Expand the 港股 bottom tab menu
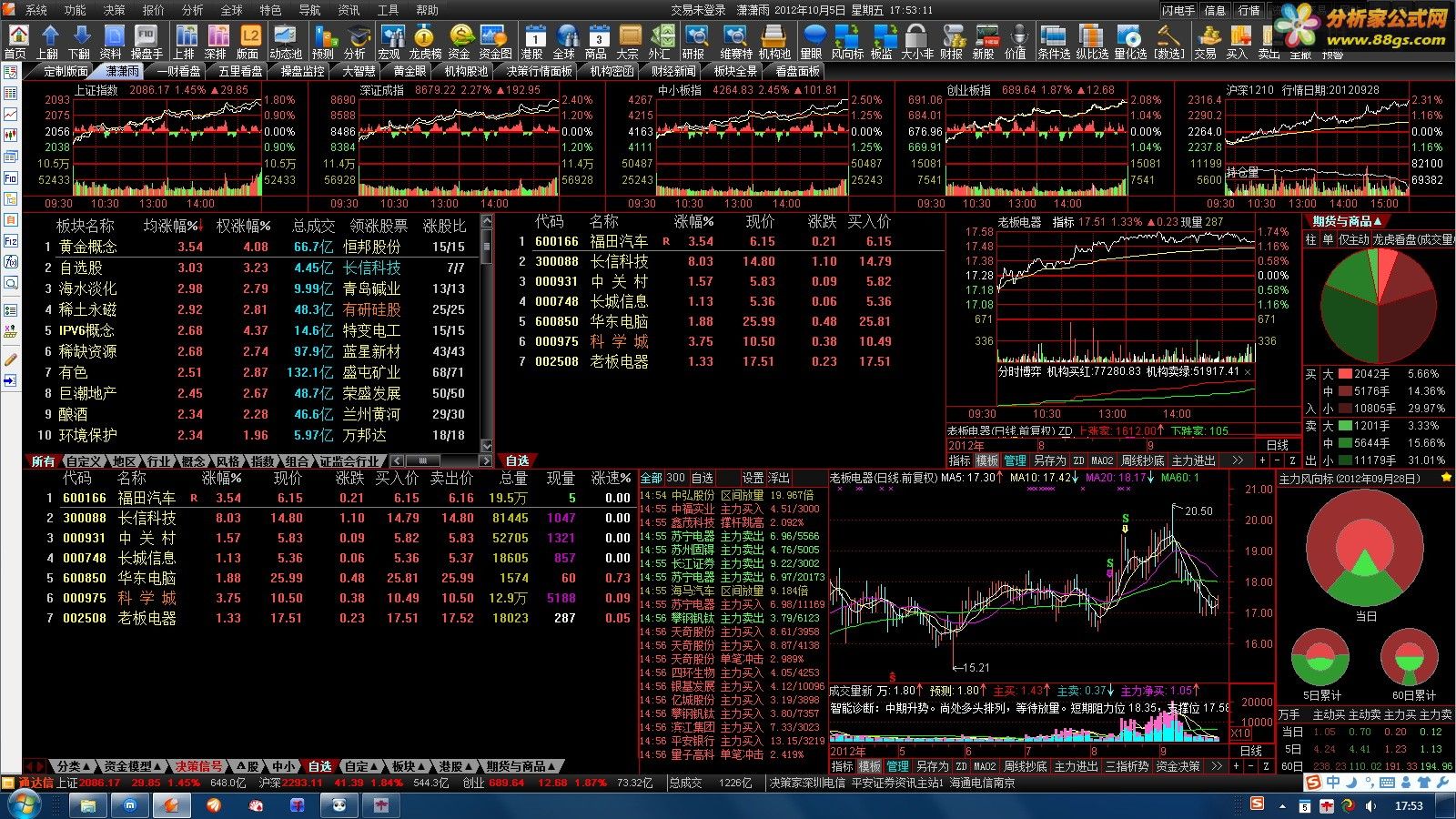 [x=455, y=766]
